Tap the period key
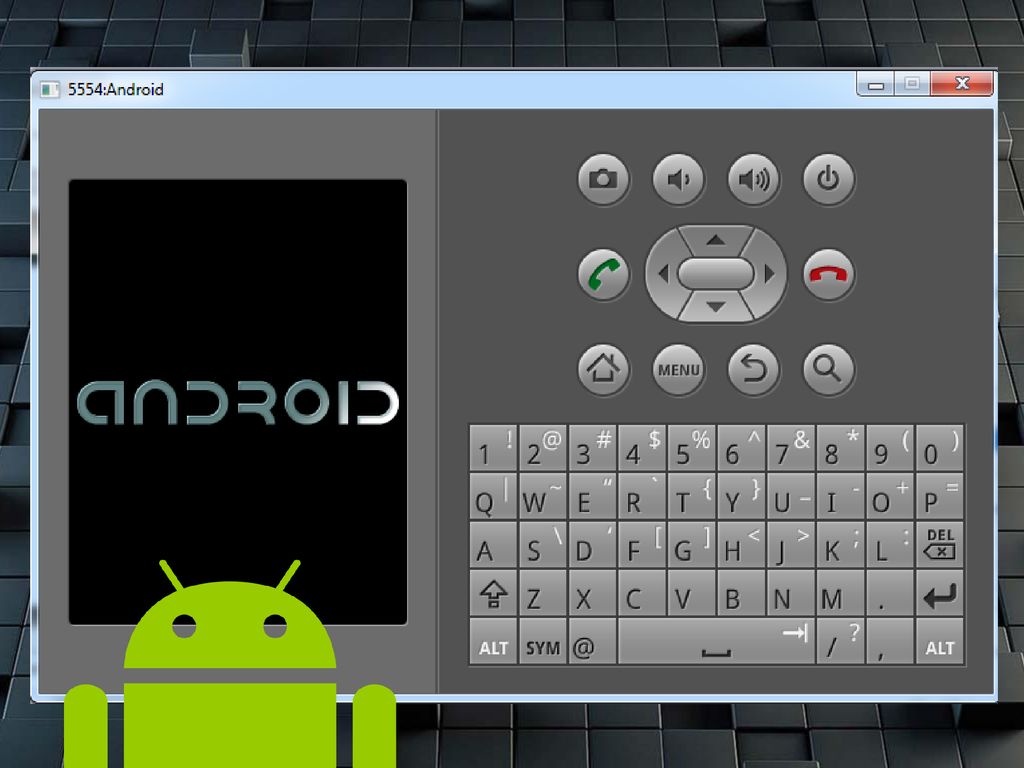The image size is (1024, 768). [890, 593]
